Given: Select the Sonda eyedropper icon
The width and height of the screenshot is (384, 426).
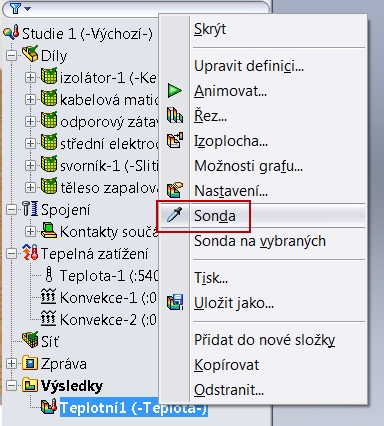Looking at the screenshot, I should click(175, 215).
